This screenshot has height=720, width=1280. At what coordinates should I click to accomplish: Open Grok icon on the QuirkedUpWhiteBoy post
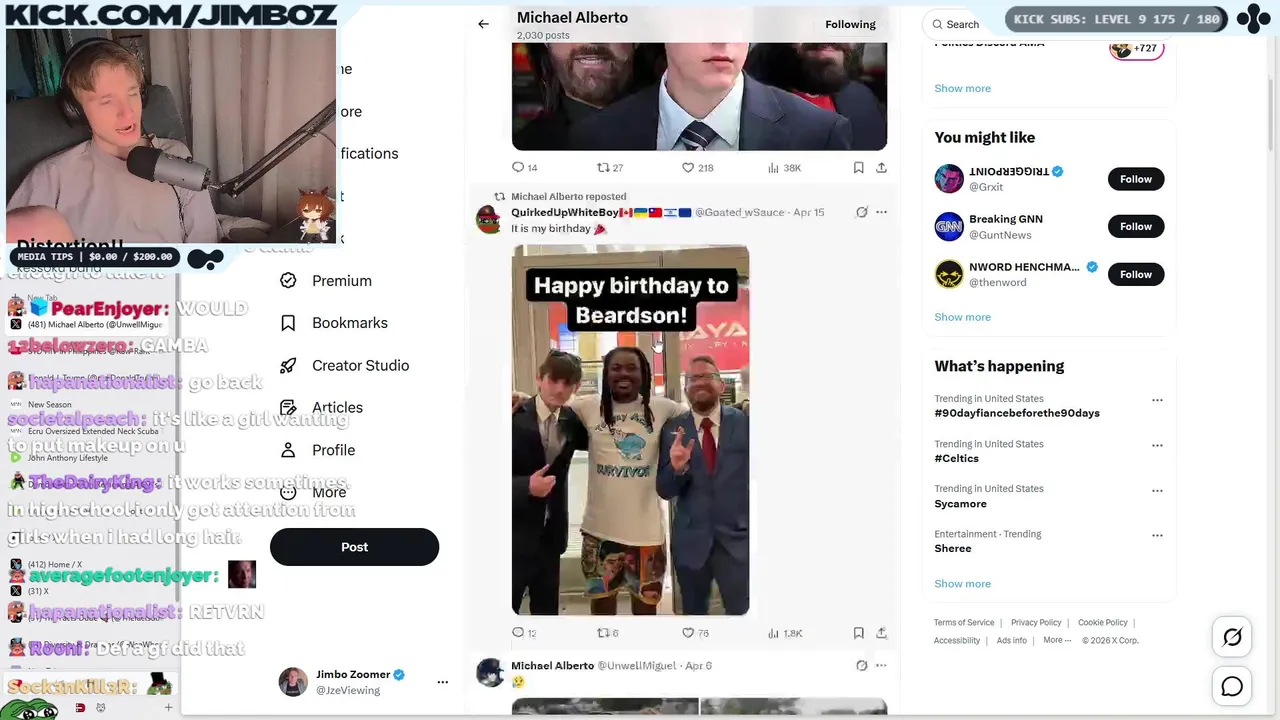862,212
